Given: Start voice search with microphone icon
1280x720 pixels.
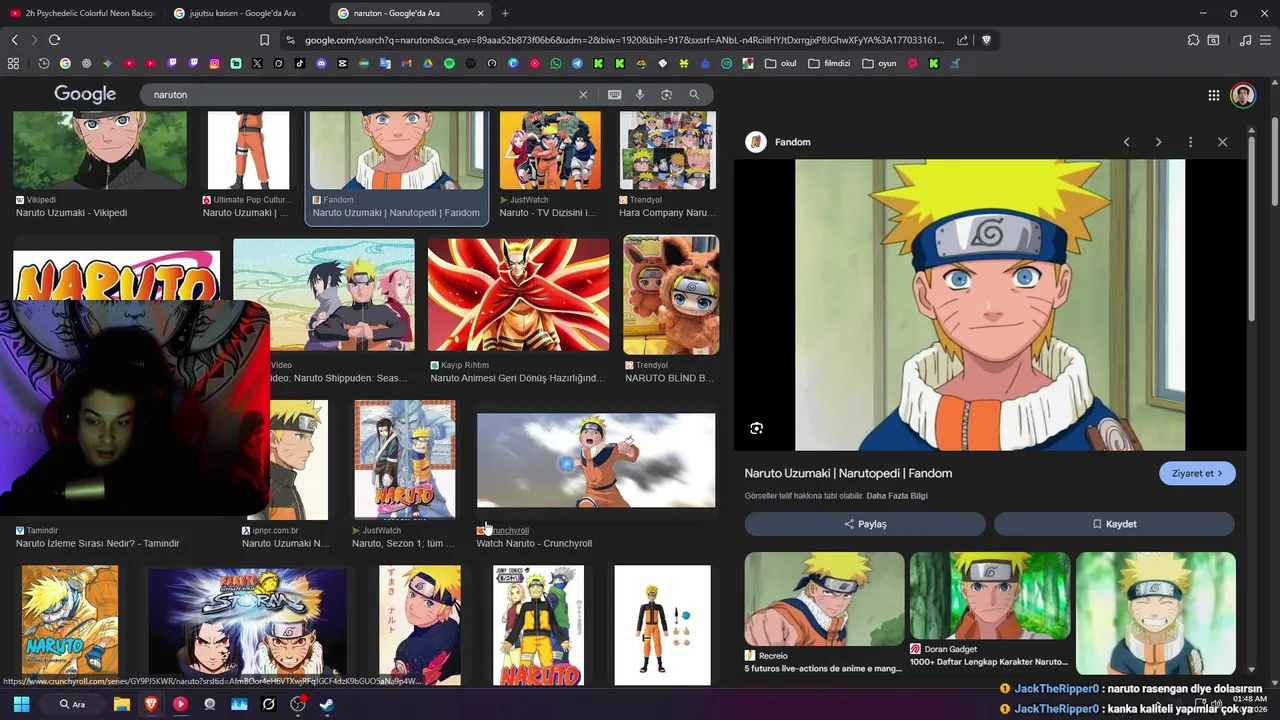Looking at the screenshot, I should click(x=640, y=94).
